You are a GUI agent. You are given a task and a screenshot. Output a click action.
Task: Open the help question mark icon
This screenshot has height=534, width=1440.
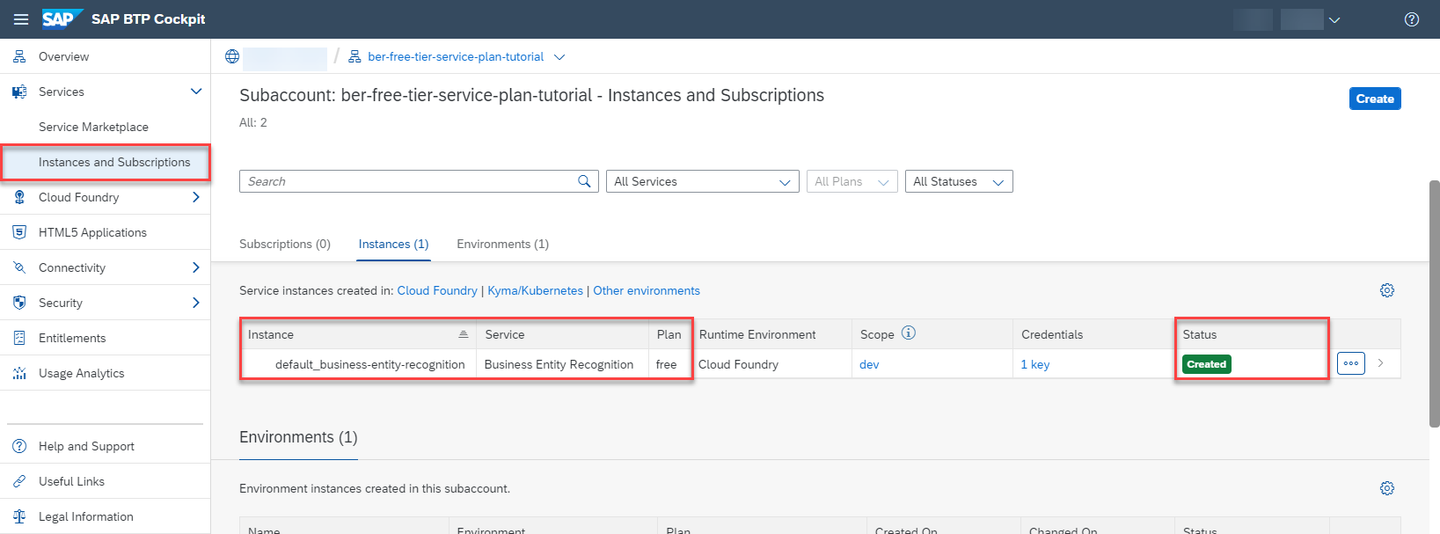[1412, 19]
